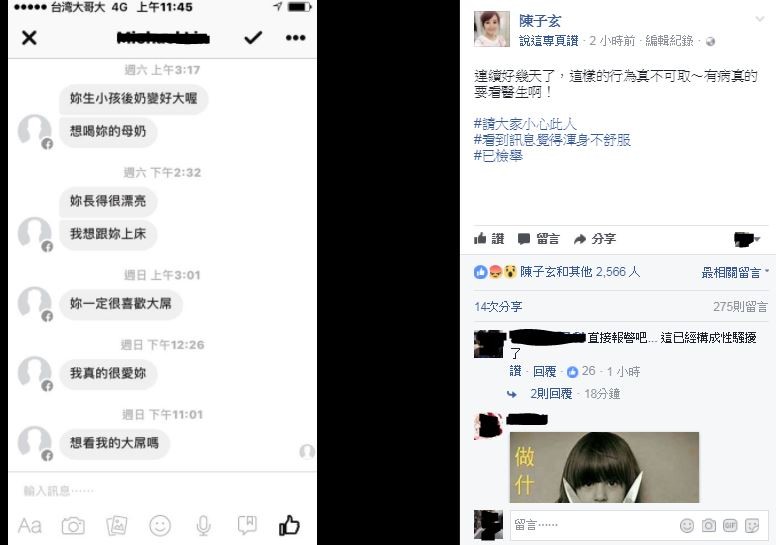Open the 最相關留言 comment sorting dropdown

pyautogui.click(x=735, y=272)
